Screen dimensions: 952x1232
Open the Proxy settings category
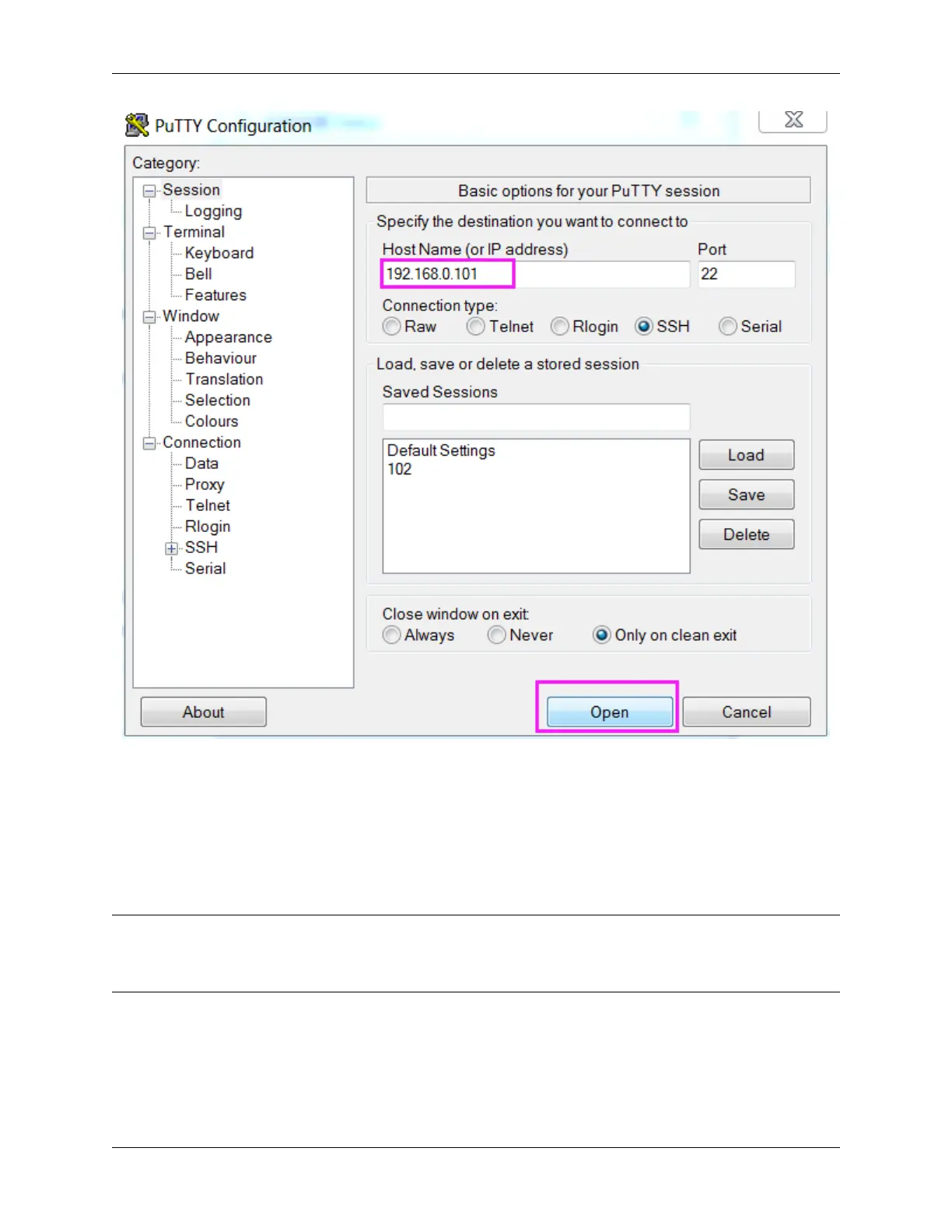click(205, 484)
